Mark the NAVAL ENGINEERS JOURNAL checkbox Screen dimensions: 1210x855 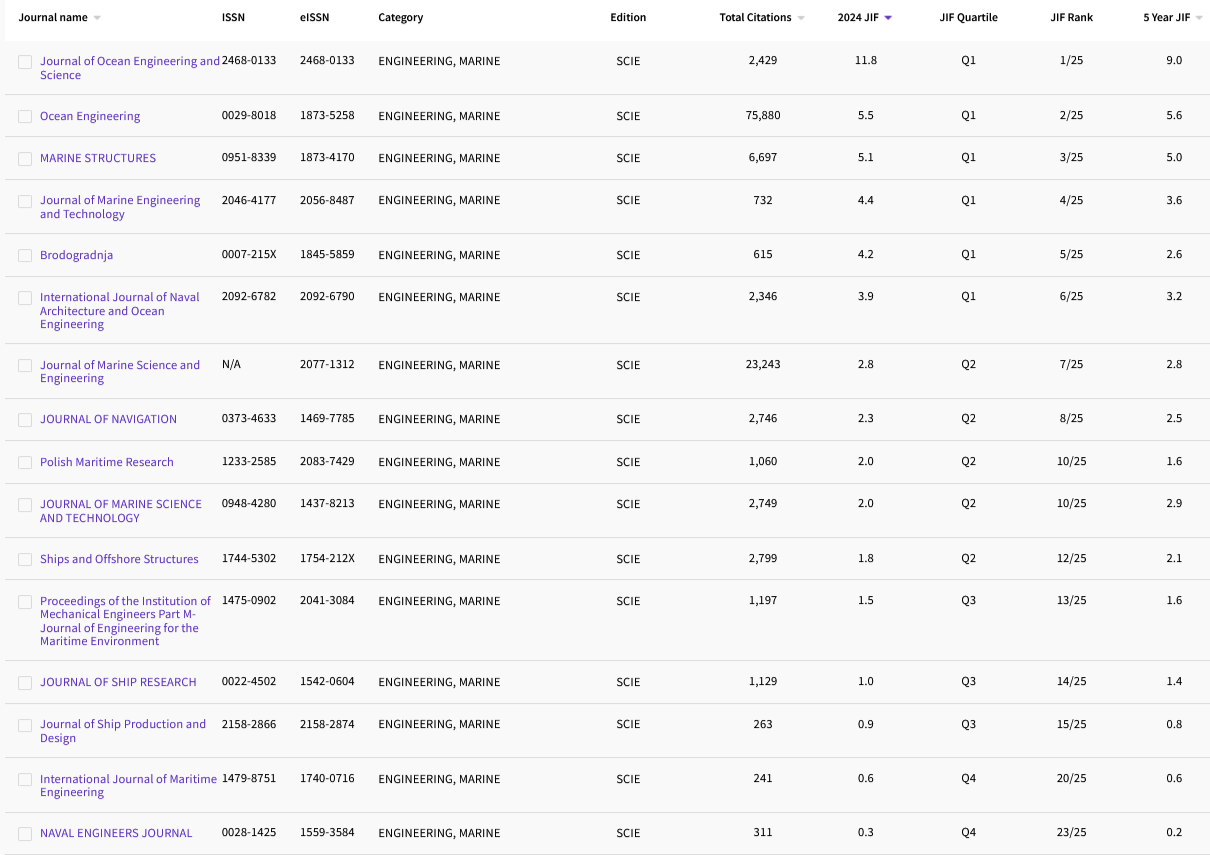point(25,834)
